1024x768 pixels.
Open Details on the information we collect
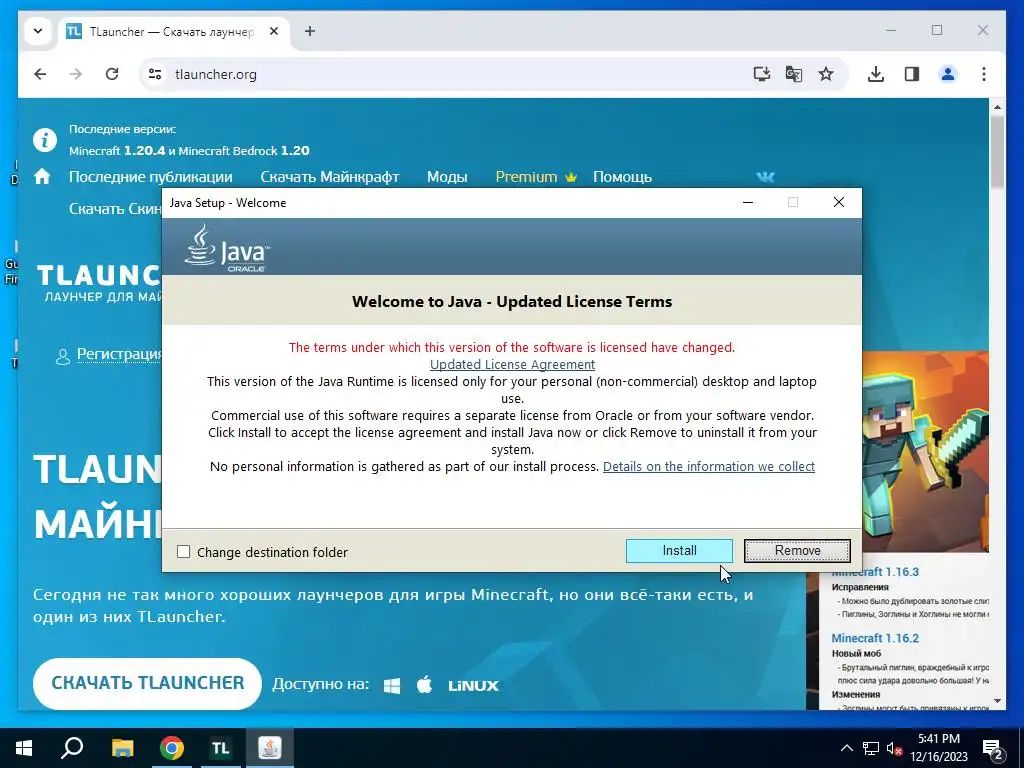(x=709, y=466)
